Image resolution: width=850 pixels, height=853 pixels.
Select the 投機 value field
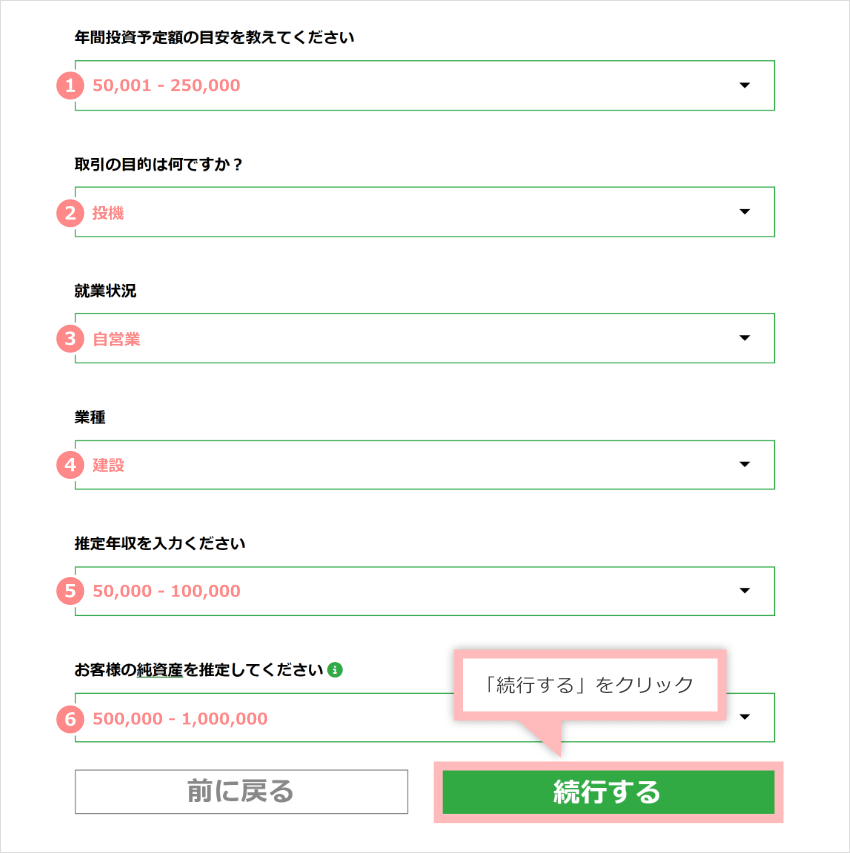click(400, 212)
